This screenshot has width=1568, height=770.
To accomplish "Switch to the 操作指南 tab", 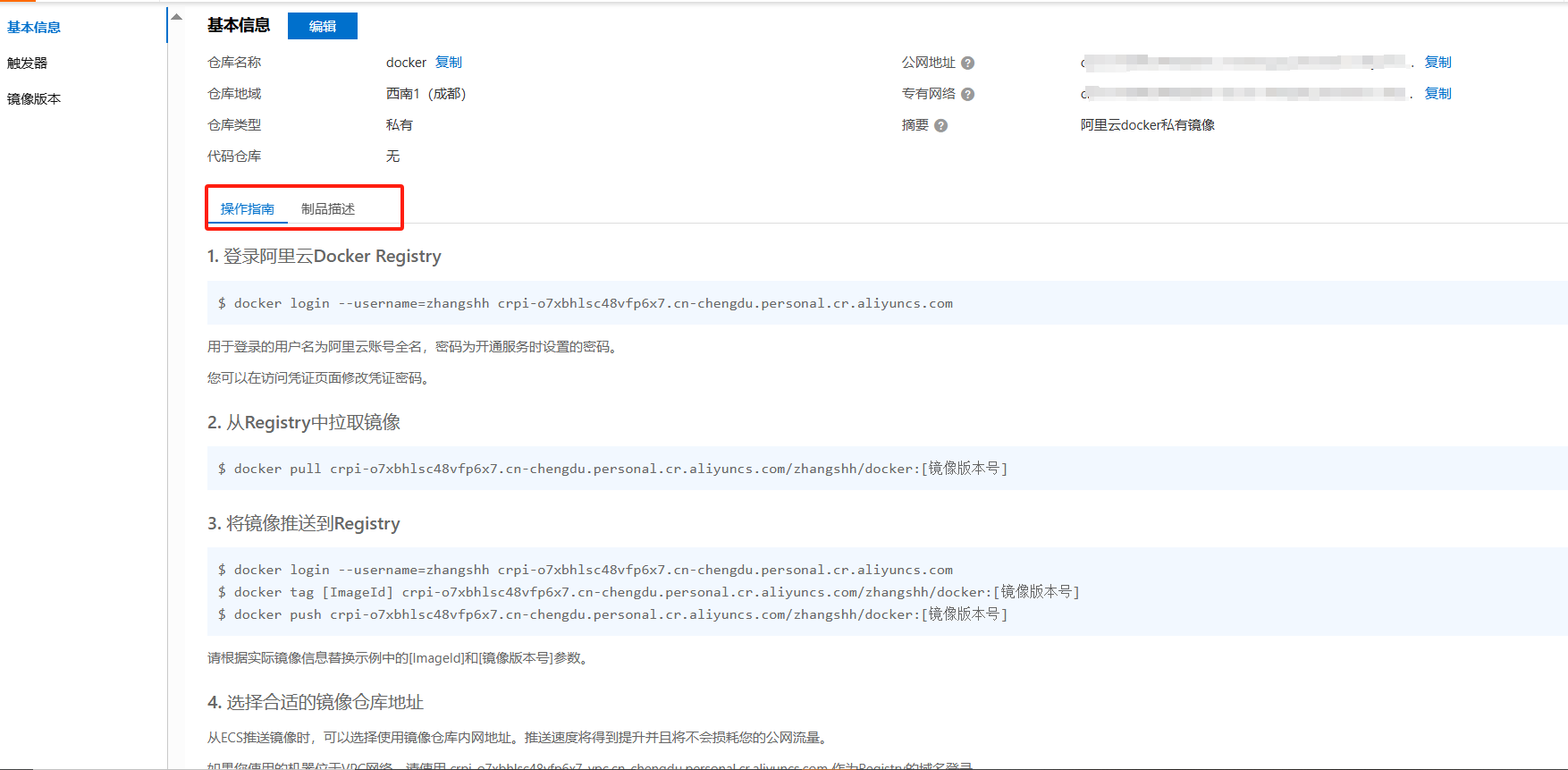I will click(248, 208).
